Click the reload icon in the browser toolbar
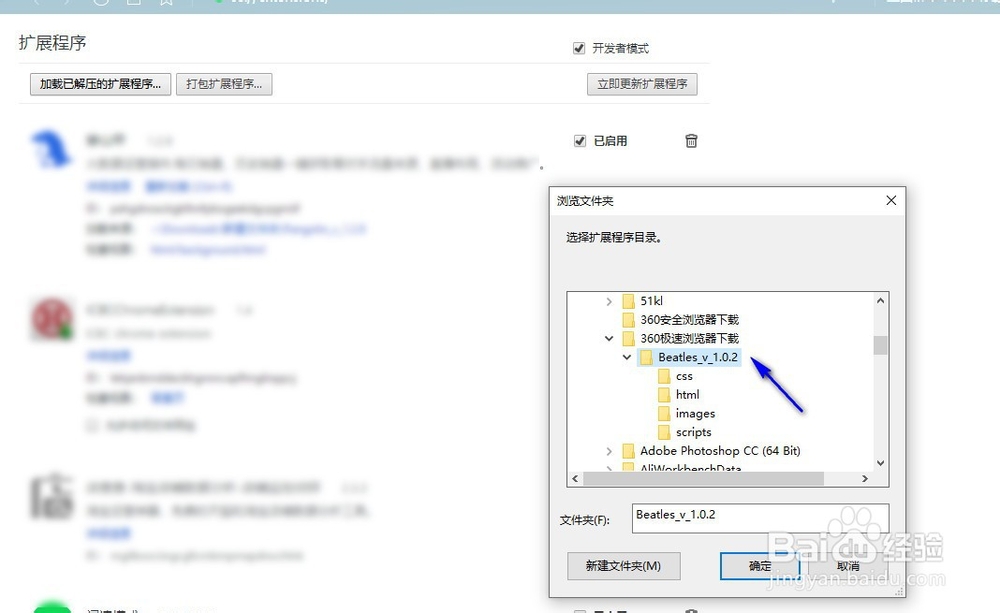Viewport: 1000px width, 613px height. tap(99, 3)
